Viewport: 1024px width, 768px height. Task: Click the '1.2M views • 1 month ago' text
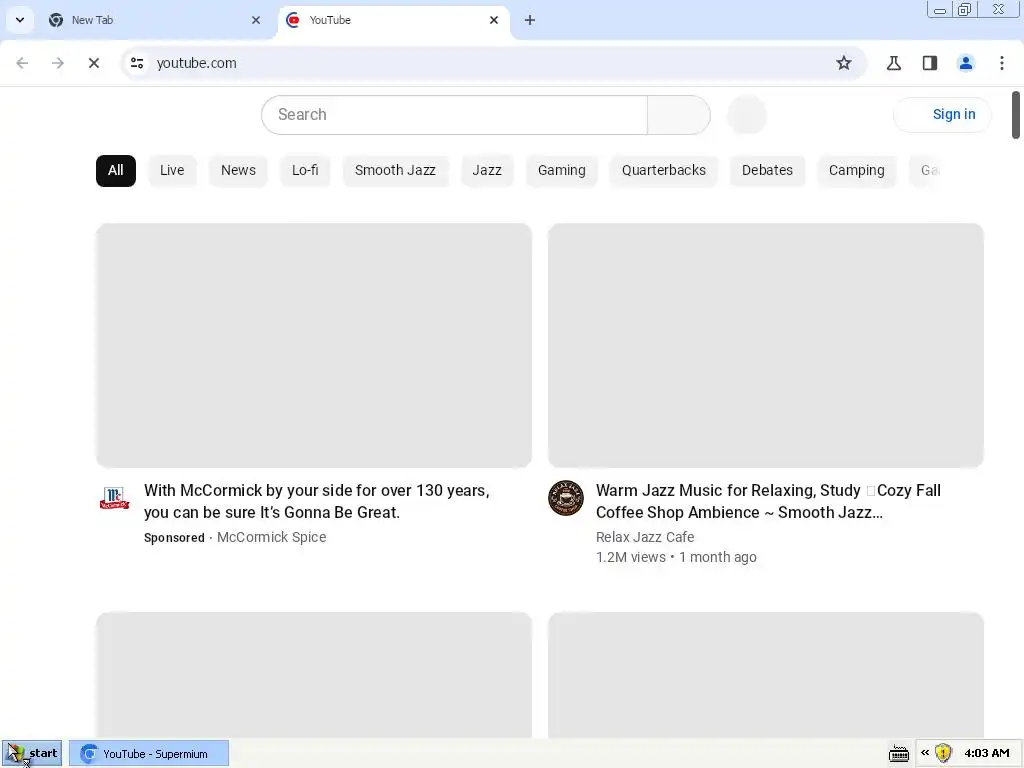tap(676, 558)
